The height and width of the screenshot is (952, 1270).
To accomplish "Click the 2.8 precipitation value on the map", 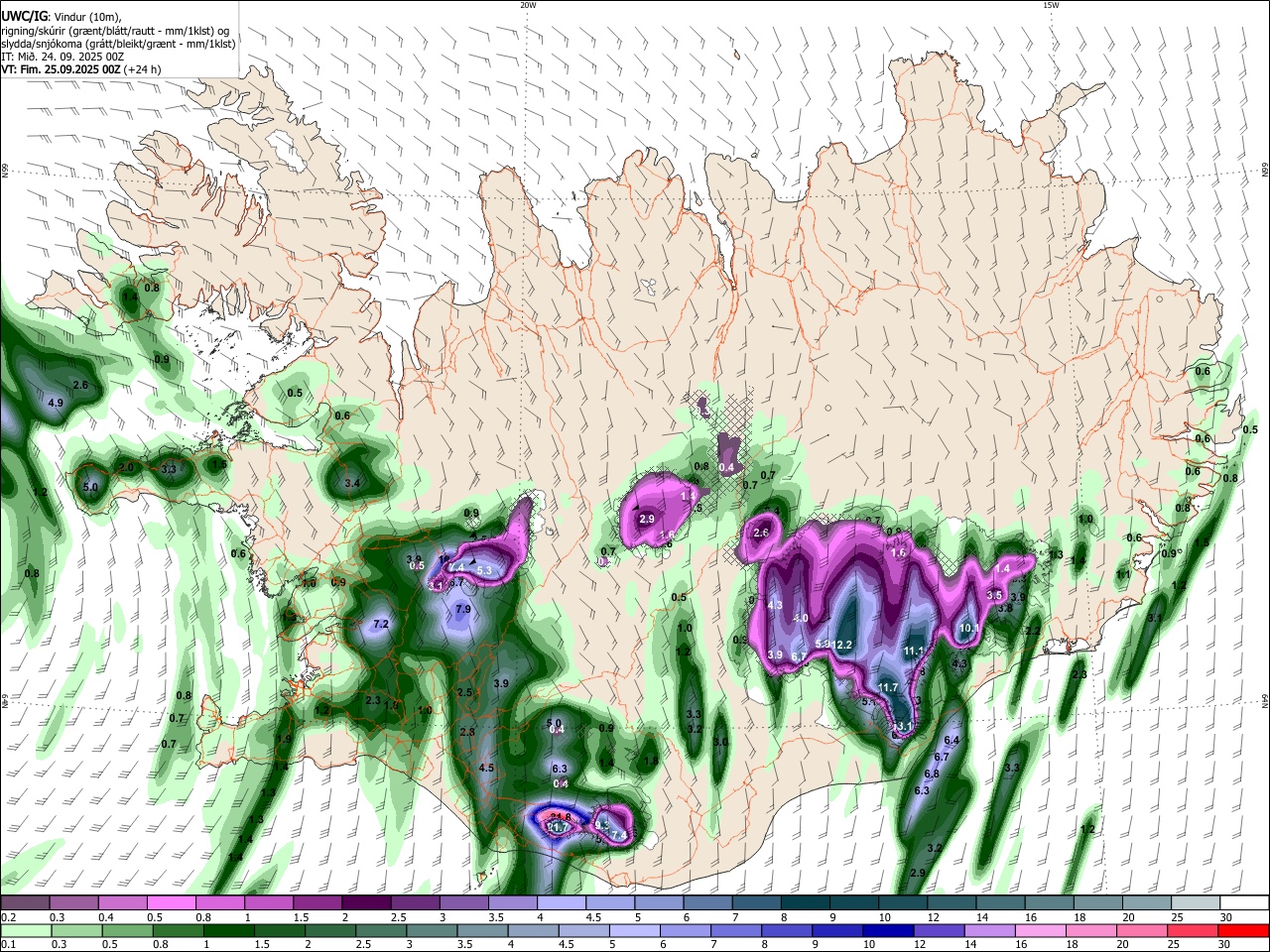I will (x=467, y=732).
